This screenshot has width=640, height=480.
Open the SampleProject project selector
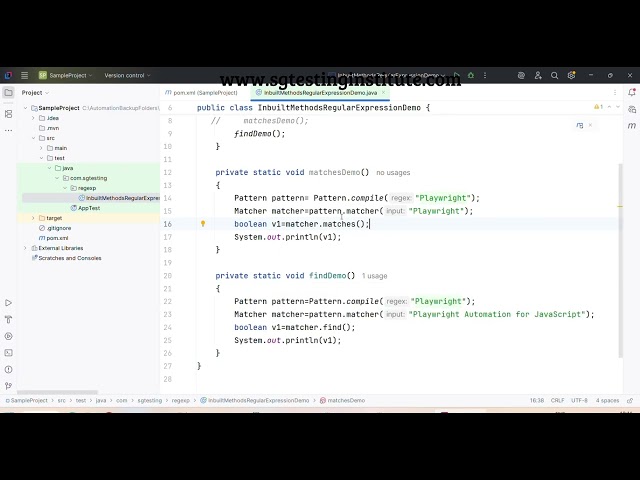(65, 75)
